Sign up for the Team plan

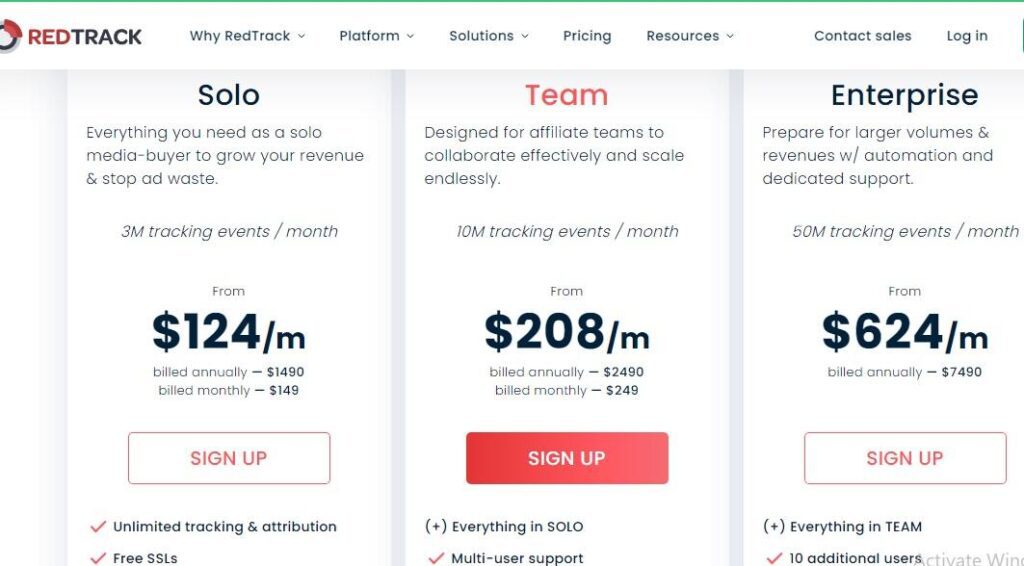click(x=567, y=458)
